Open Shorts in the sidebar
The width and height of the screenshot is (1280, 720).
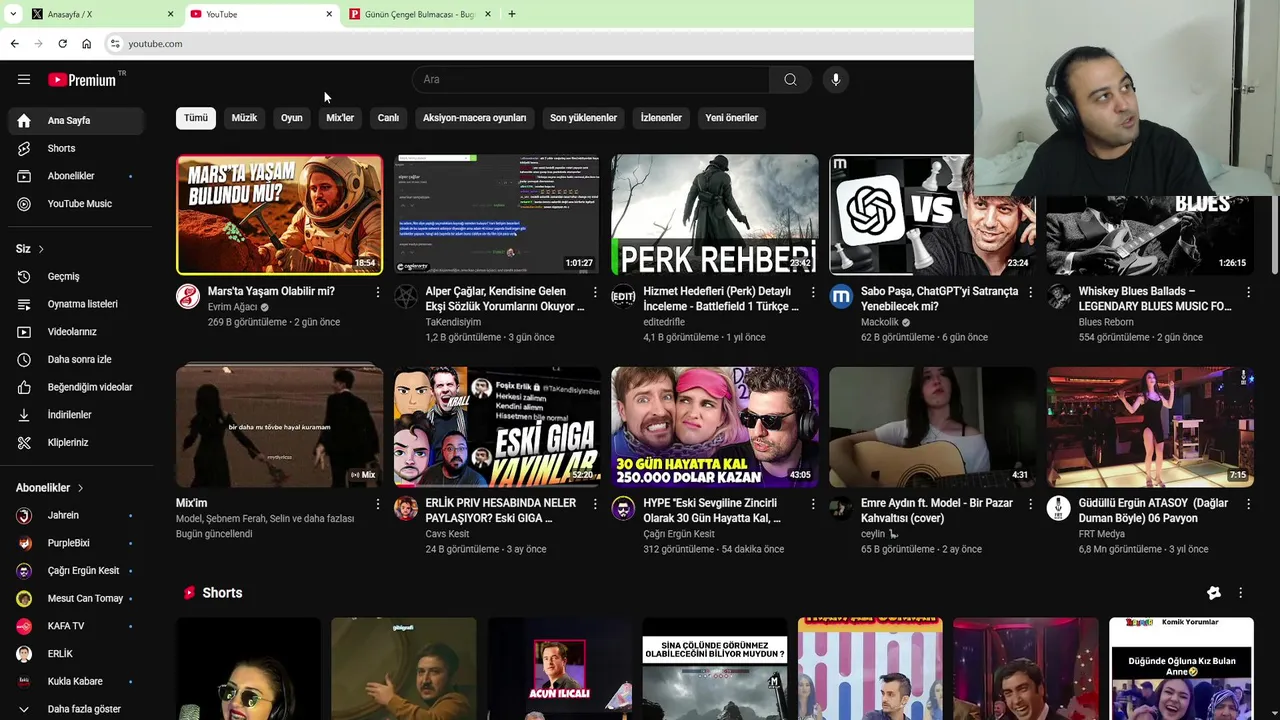(76, 148)
